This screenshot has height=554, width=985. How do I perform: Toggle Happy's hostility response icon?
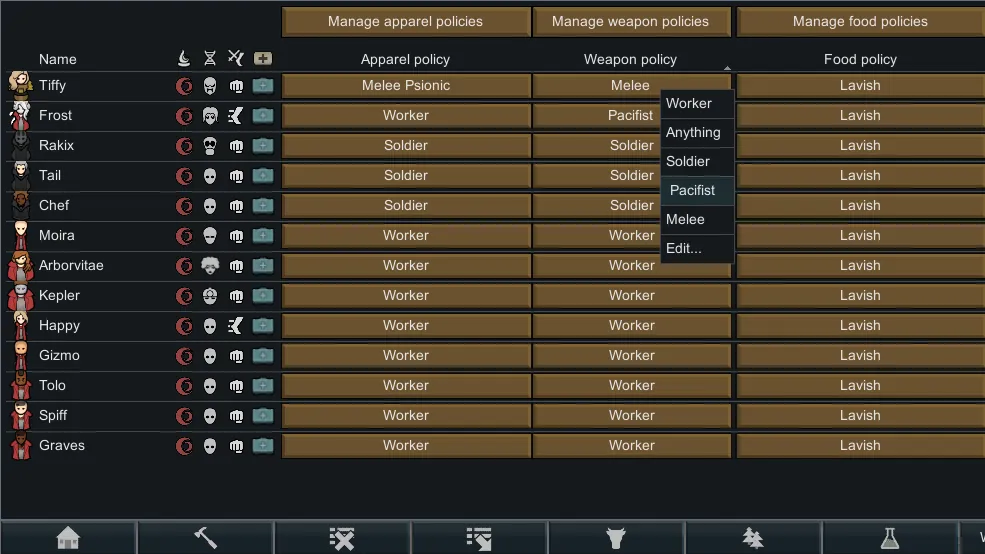pyautogui.click(x=236, y=326)
